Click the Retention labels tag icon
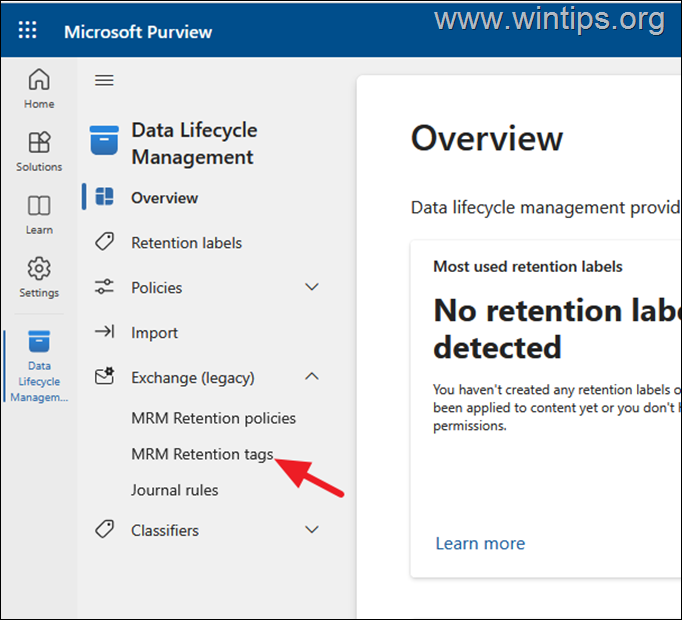This screenshot has height=620, width=682. [104, 242]
